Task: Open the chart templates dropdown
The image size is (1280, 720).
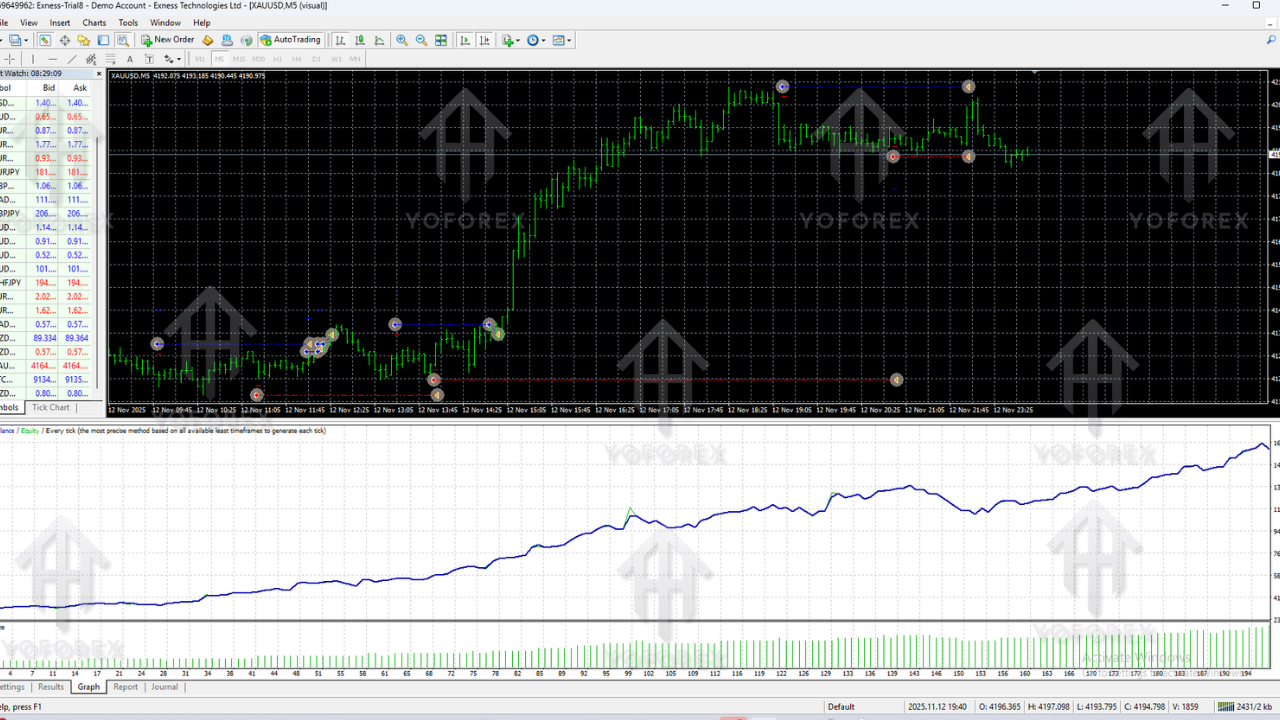Action: coord(569,40)
